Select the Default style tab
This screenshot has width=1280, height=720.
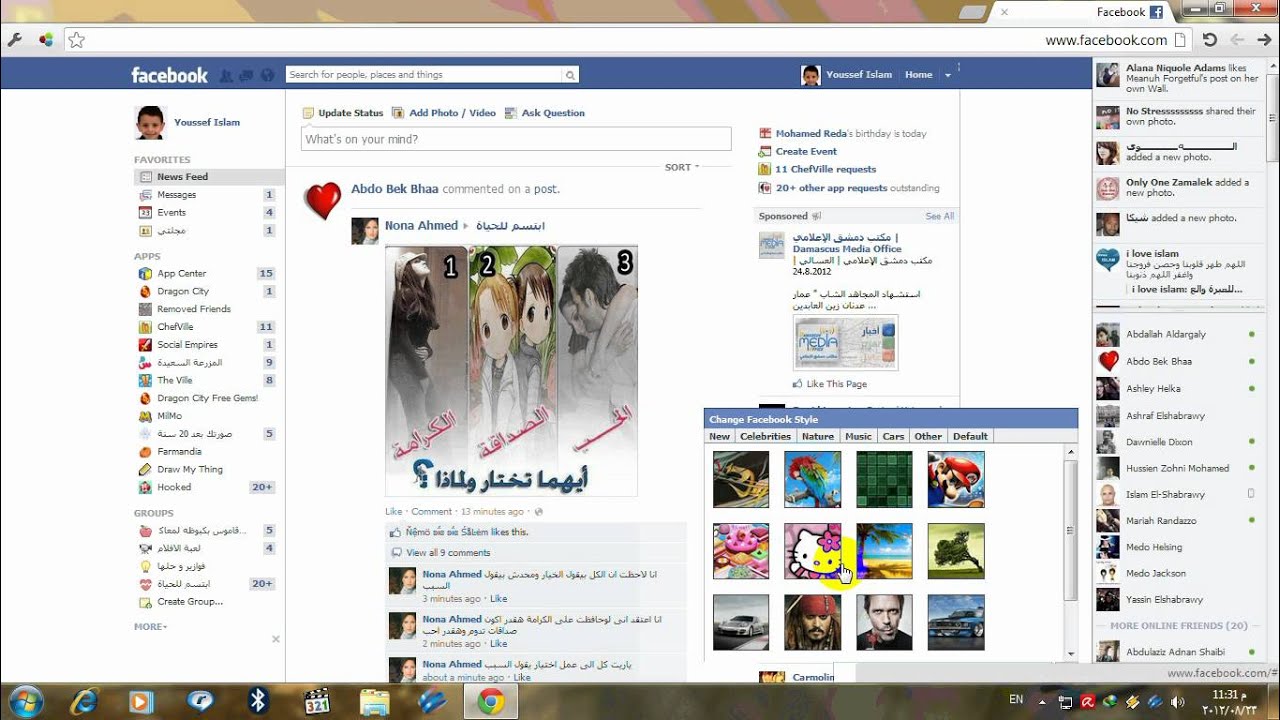(x=970, y=436)
